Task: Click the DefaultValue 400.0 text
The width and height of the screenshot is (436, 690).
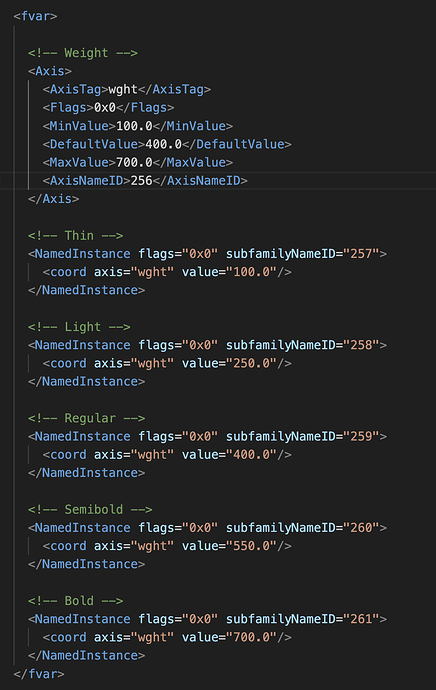Action: point(164,144)
